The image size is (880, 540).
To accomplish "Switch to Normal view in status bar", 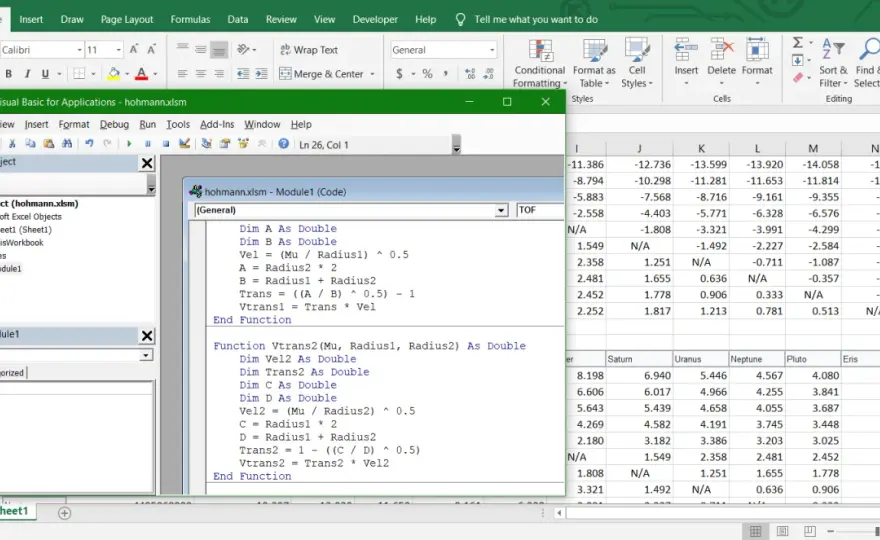I will [x=755, y=531].
